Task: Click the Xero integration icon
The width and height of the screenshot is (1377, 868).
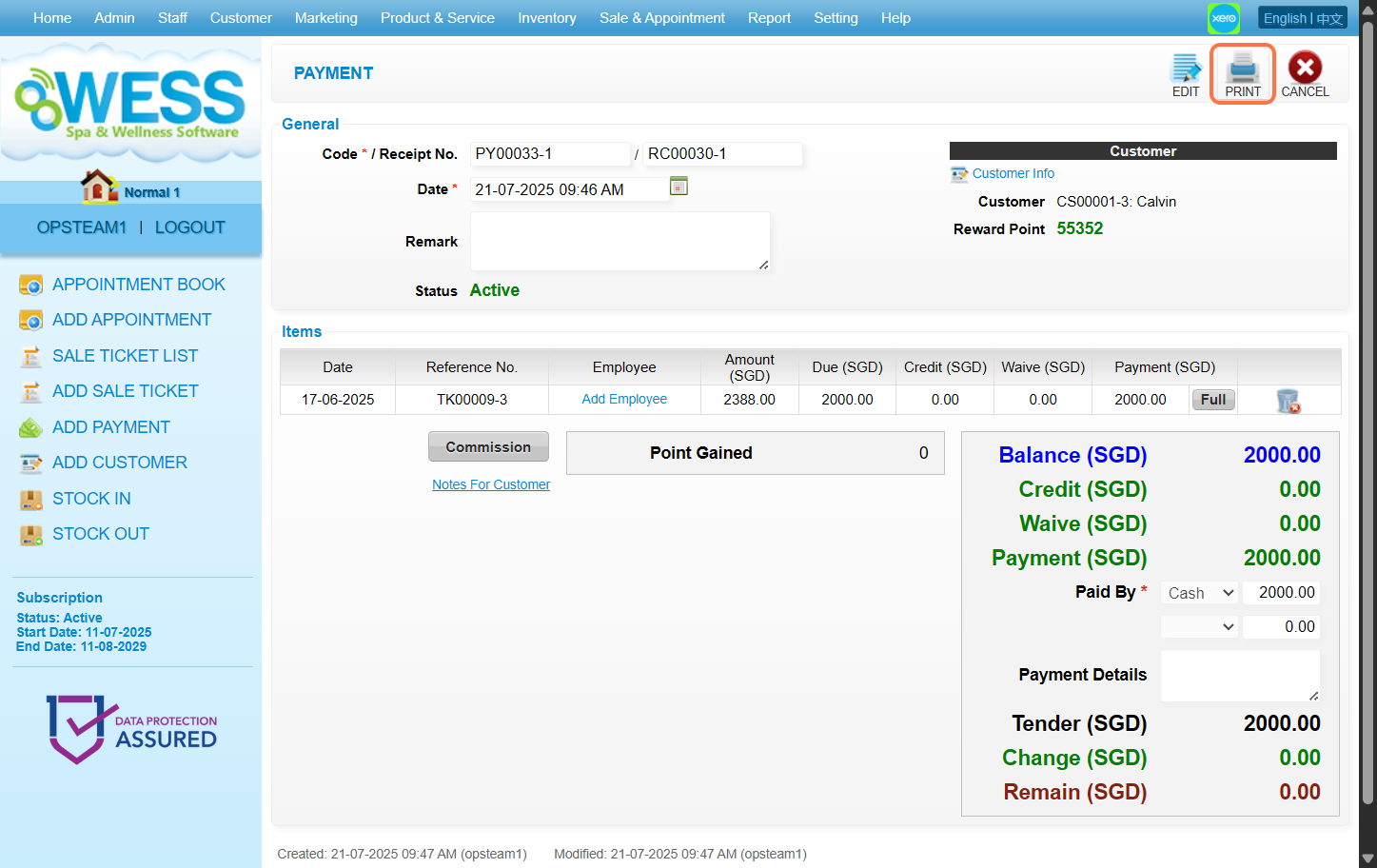Action: [1224, 18]
